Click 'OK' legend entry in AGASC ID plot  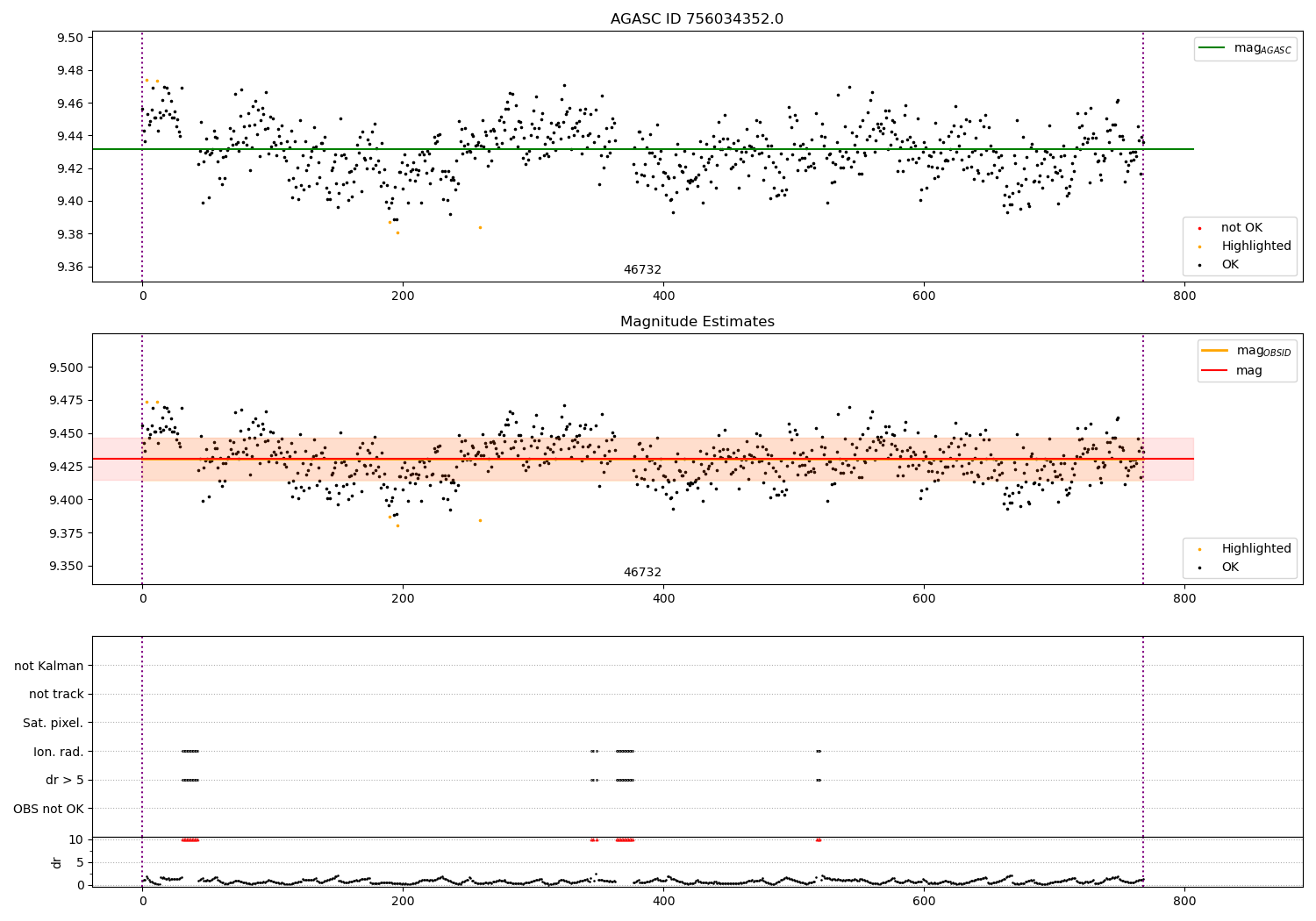click(x=1230, y=265)
